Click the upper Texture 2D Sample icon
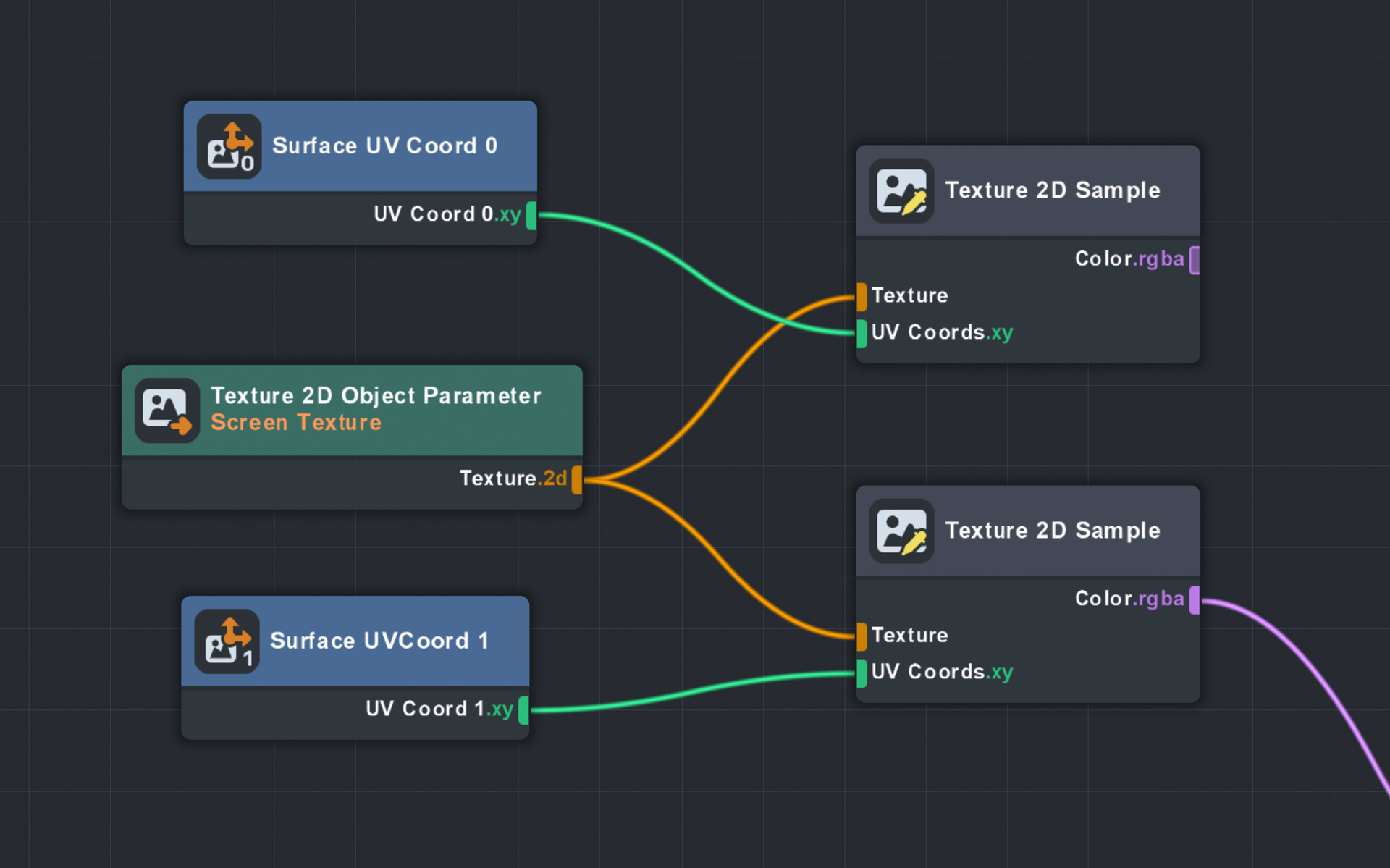The height and width of the screenshot is (868, 1390). tap(901, 191)
